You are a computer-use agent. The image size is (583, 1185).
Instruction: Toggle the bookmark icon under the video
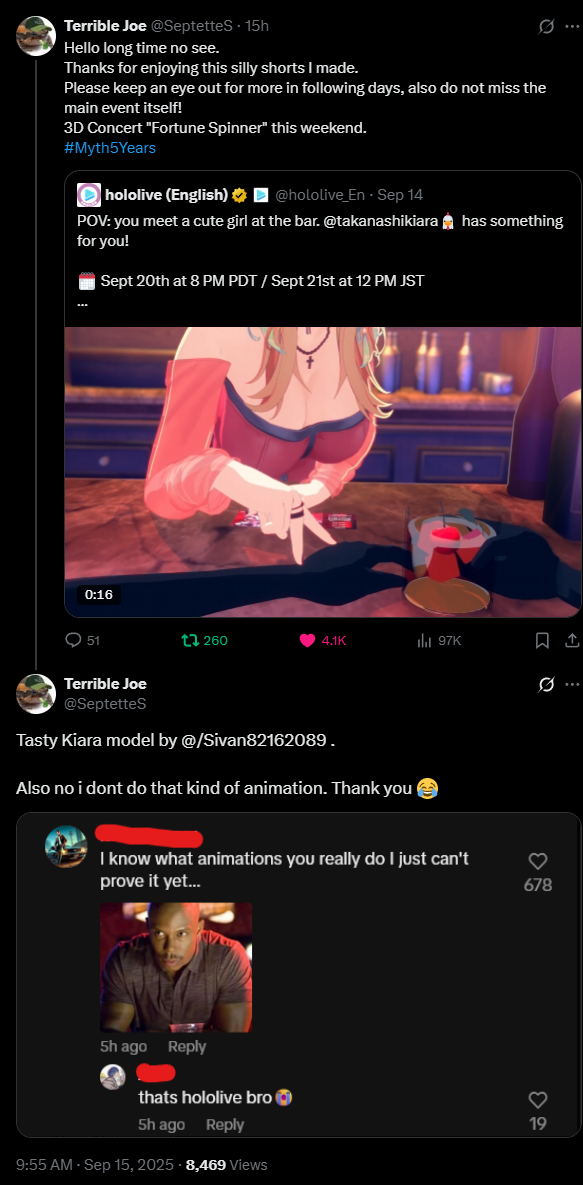click(x=542, y=640)
